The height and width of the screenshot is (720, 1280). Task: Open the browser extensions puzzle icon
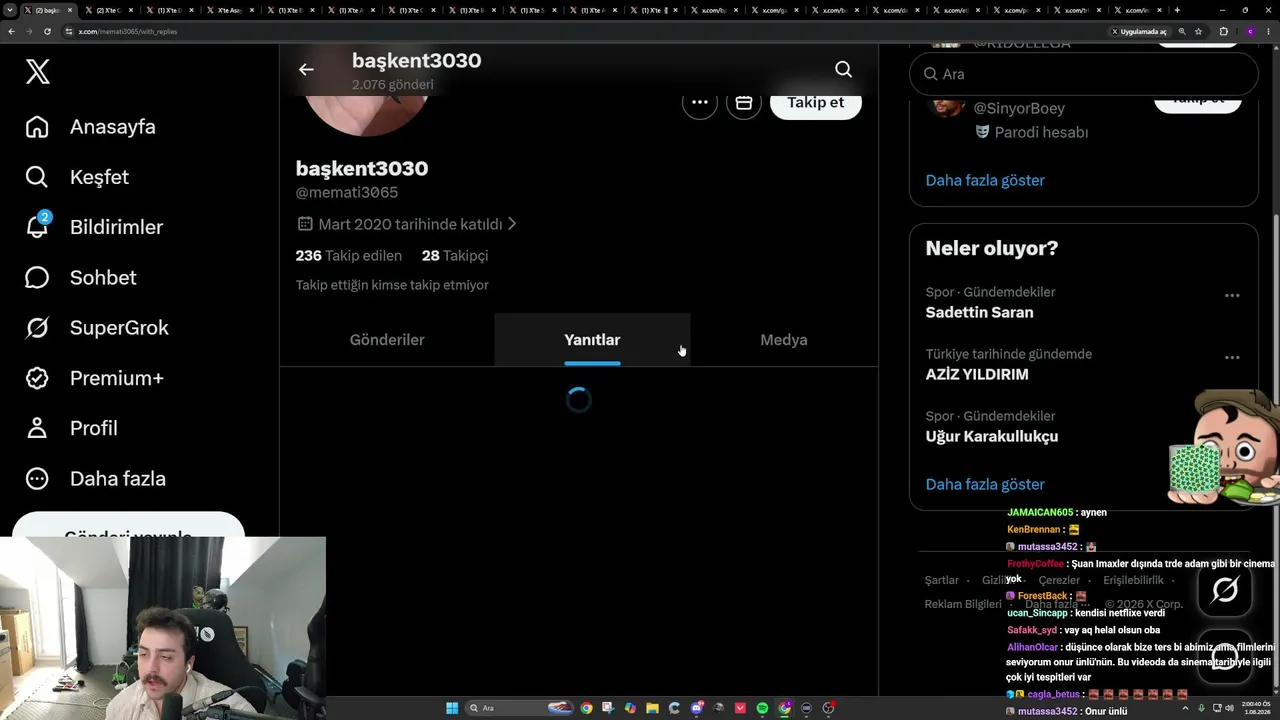1223,31
